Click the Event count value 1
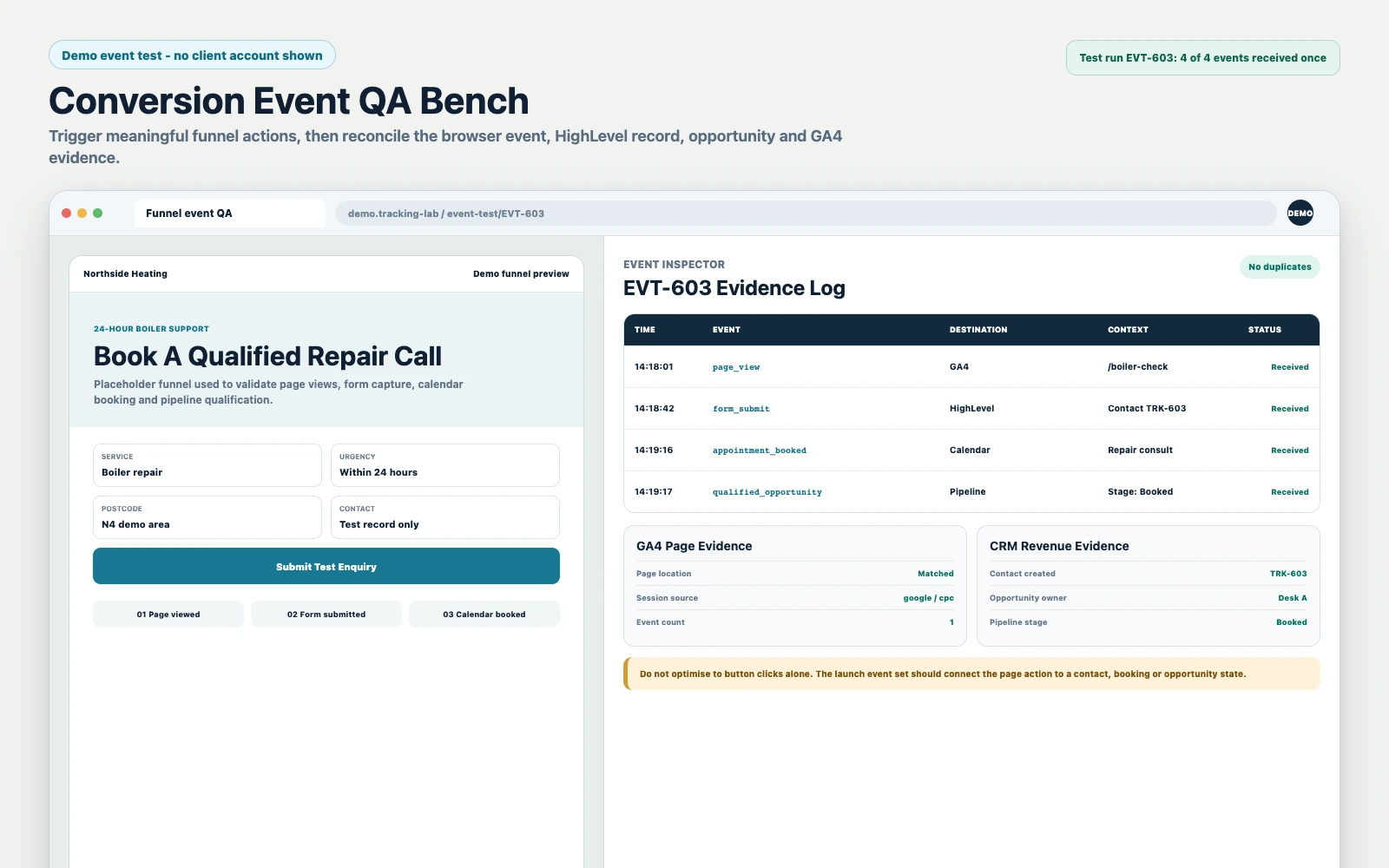 (x=951, y=622)
